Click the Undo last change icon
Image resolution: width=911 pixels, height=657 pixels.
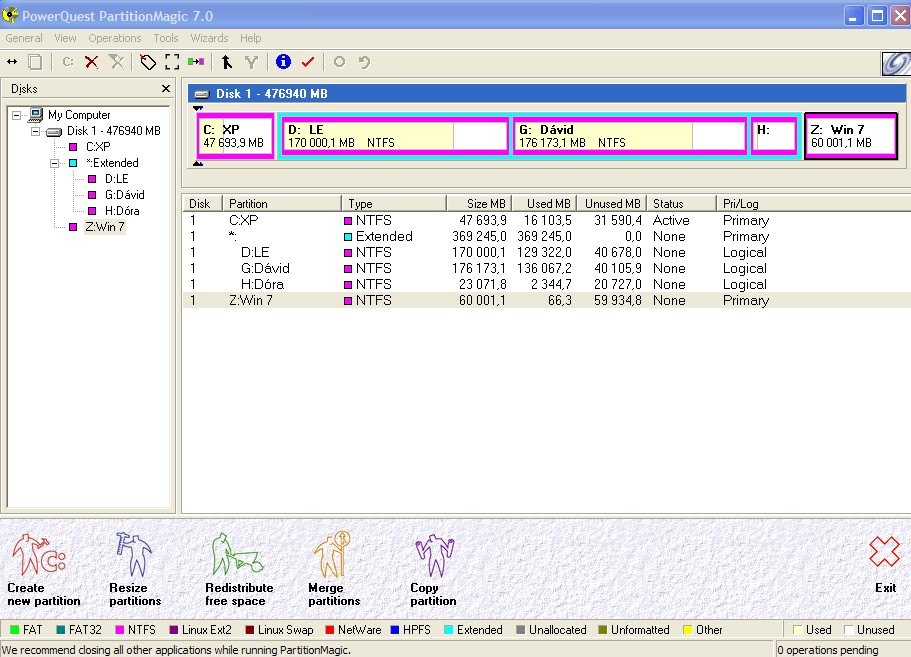pyautogui.click(x=364, y=62)
